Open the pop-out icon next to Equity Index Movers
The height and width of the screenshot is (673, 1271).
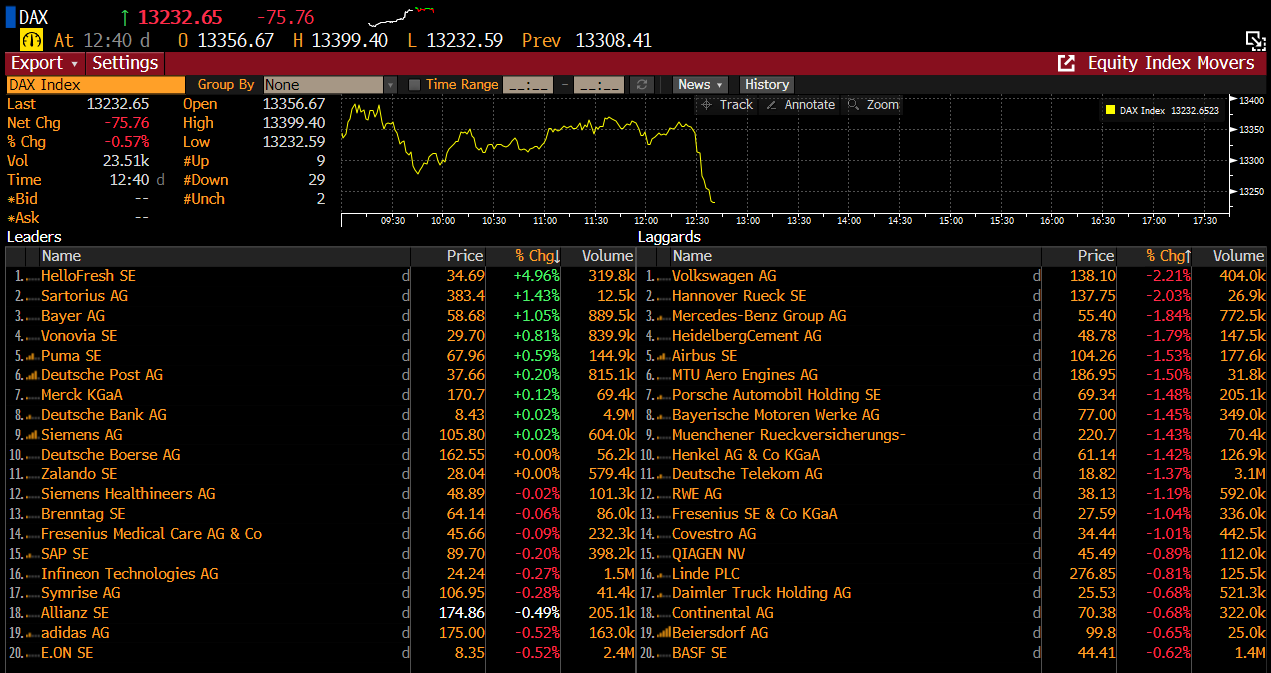click(x=1066, y=63)
